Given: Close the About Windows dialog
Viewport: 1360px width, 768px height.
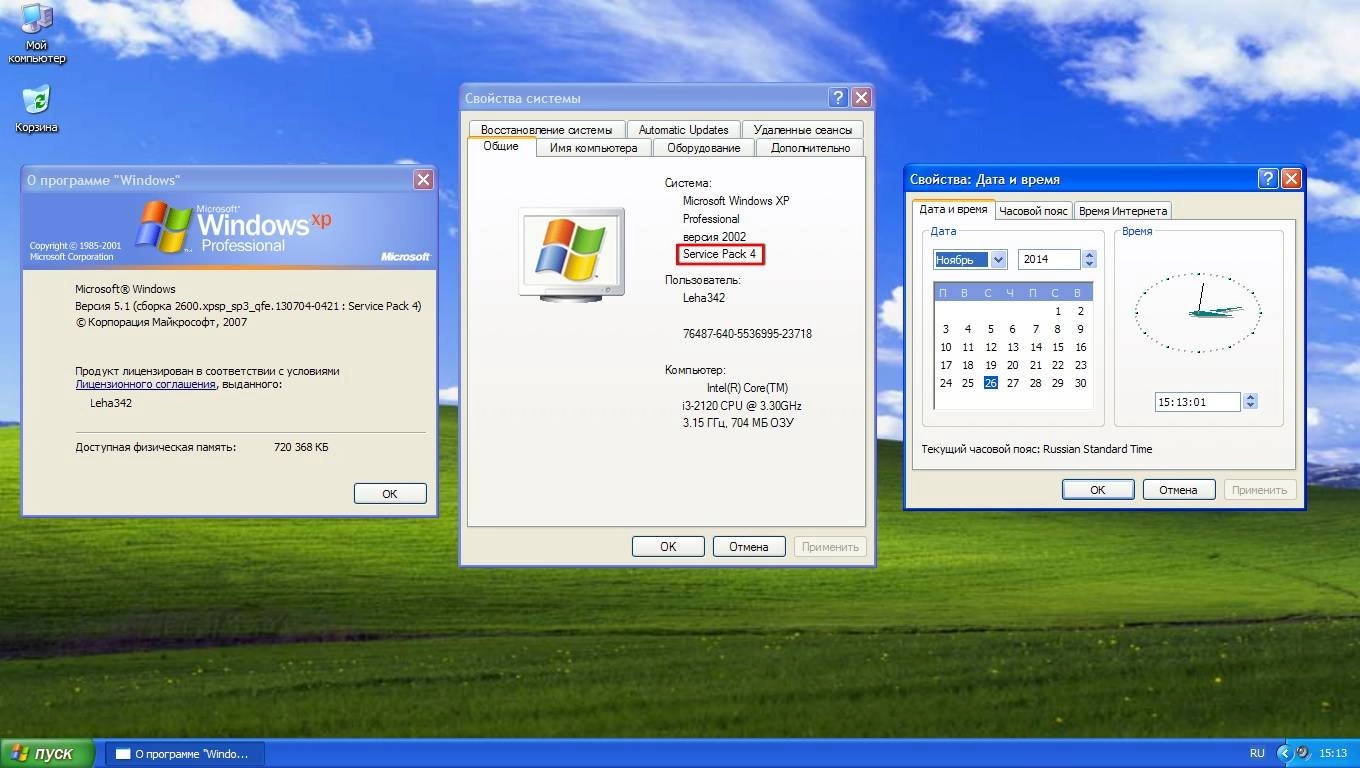Looking at the screenshot, I should point(424,180).
